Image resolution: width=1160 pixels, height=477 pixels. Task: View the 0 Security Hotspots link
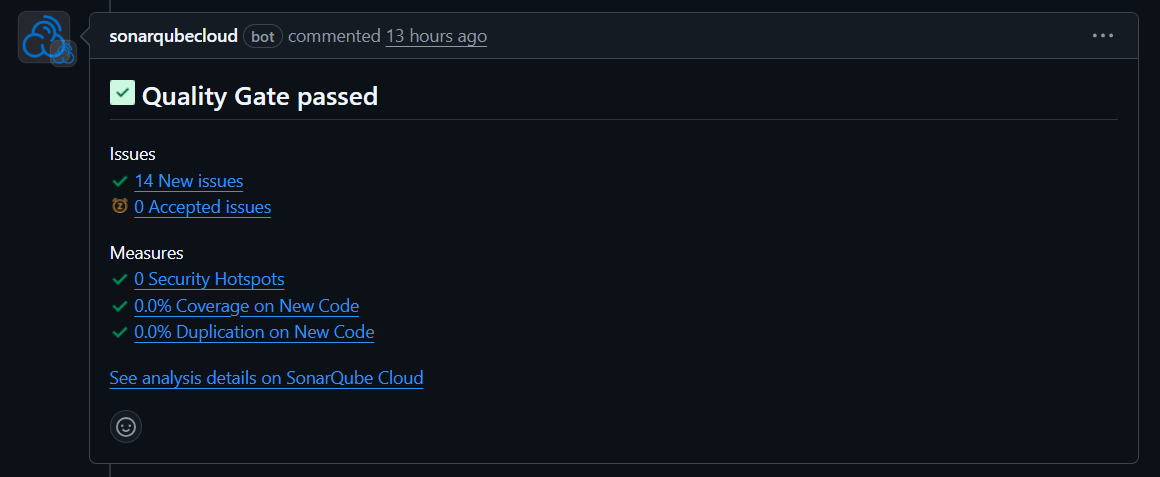tap(209, 280)
